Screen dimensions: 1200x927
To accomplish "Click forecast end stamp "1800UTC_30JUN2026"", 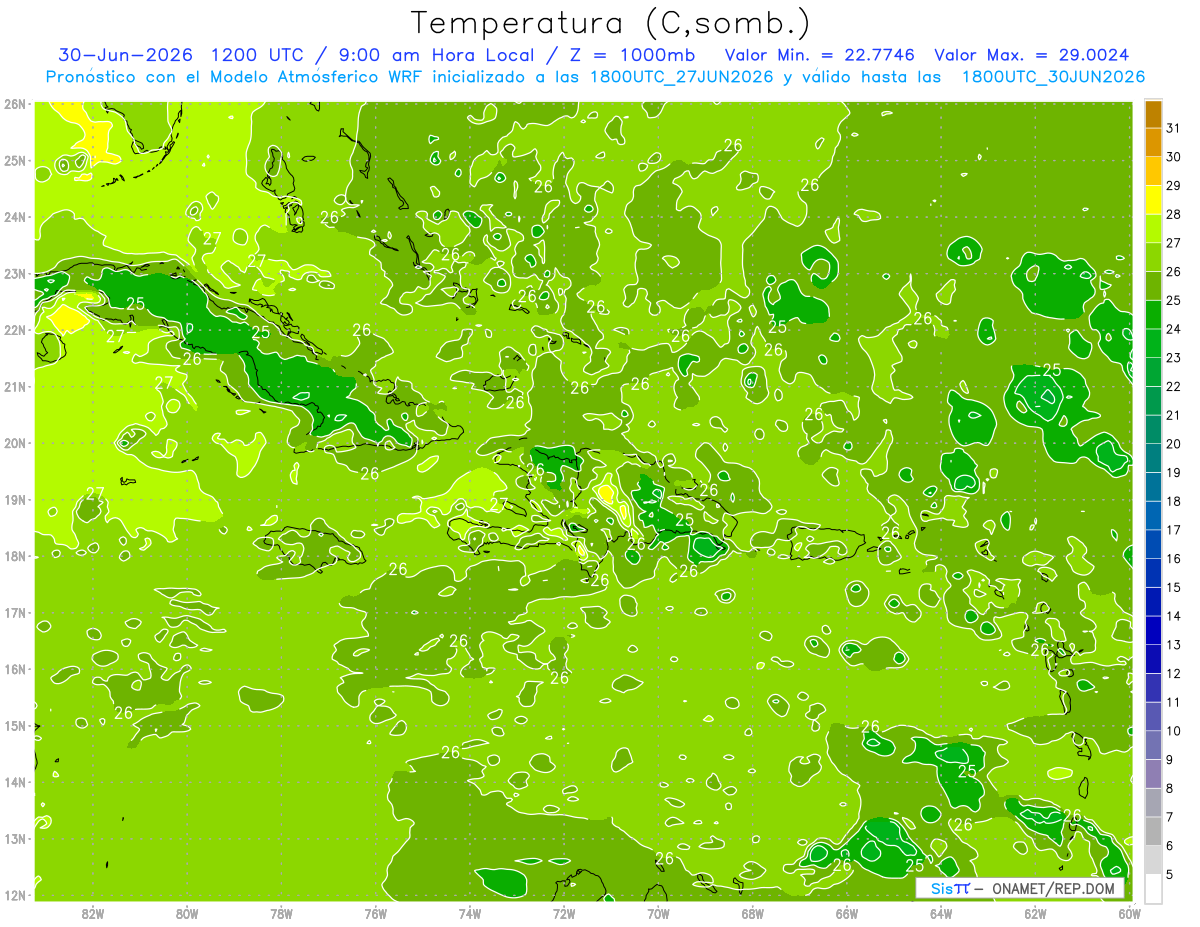I will tap(1053, 77).
